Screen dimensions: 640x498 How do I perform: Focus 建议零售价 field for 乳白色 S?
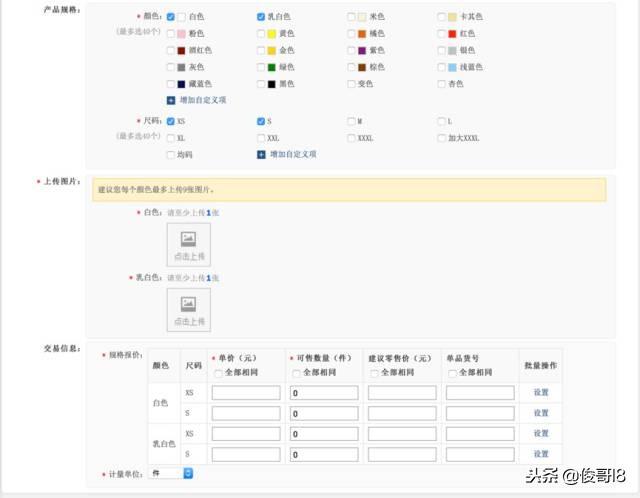coord(402,454)
